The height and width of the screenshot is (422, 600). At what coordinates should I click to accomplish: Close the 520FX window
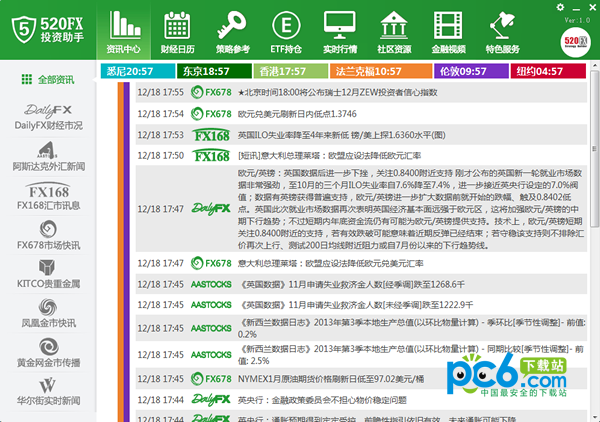pos(592,7)
